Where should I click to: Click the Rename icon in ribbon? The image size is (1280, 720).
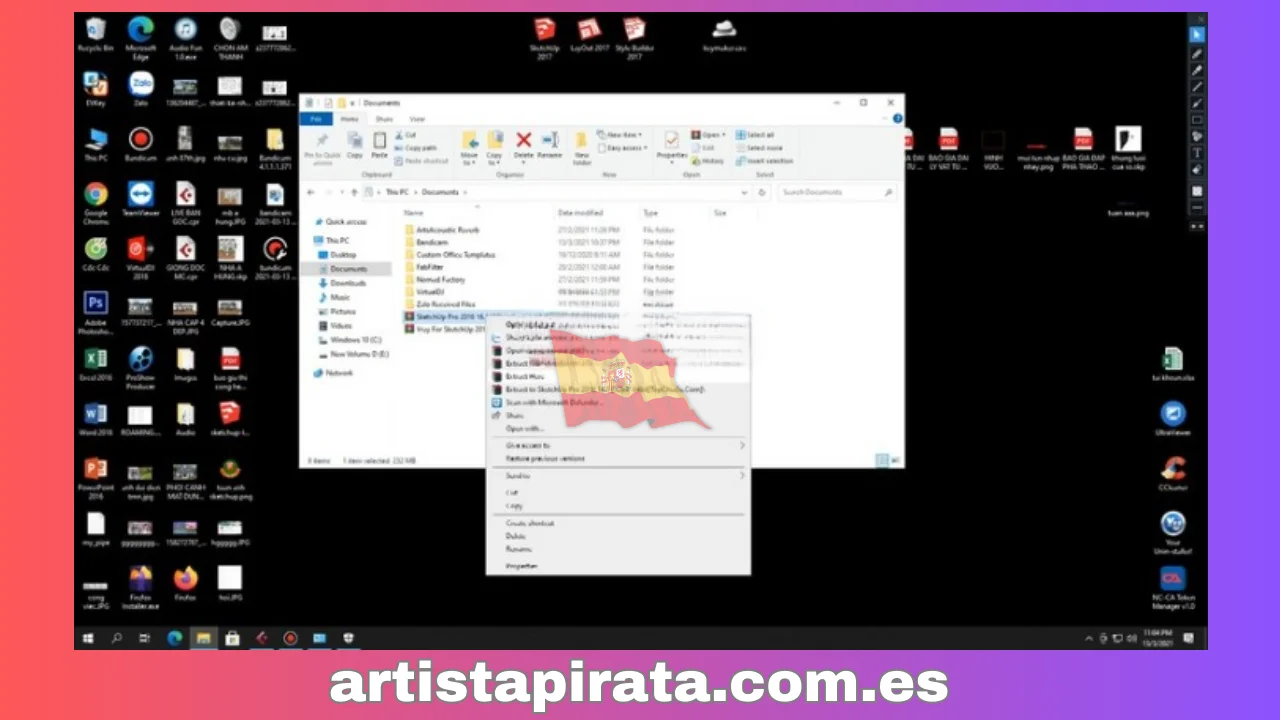click(x=549, y=140)
